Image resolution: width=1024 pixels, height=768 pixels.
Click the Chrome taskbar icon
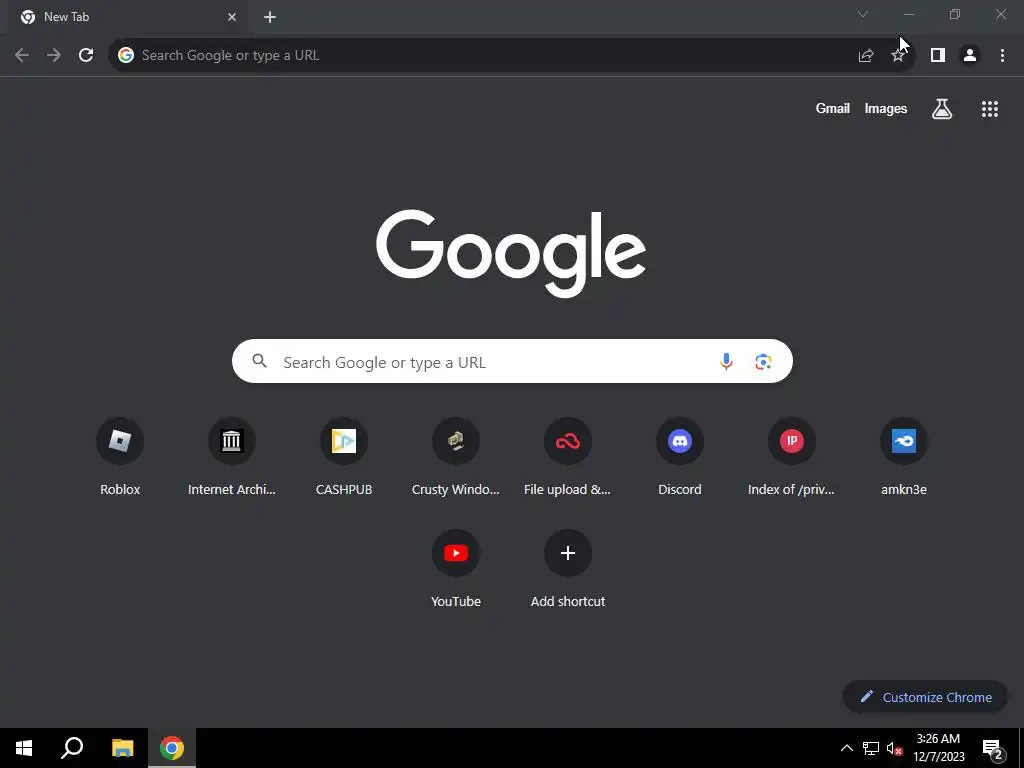click(x=172, y=748)
